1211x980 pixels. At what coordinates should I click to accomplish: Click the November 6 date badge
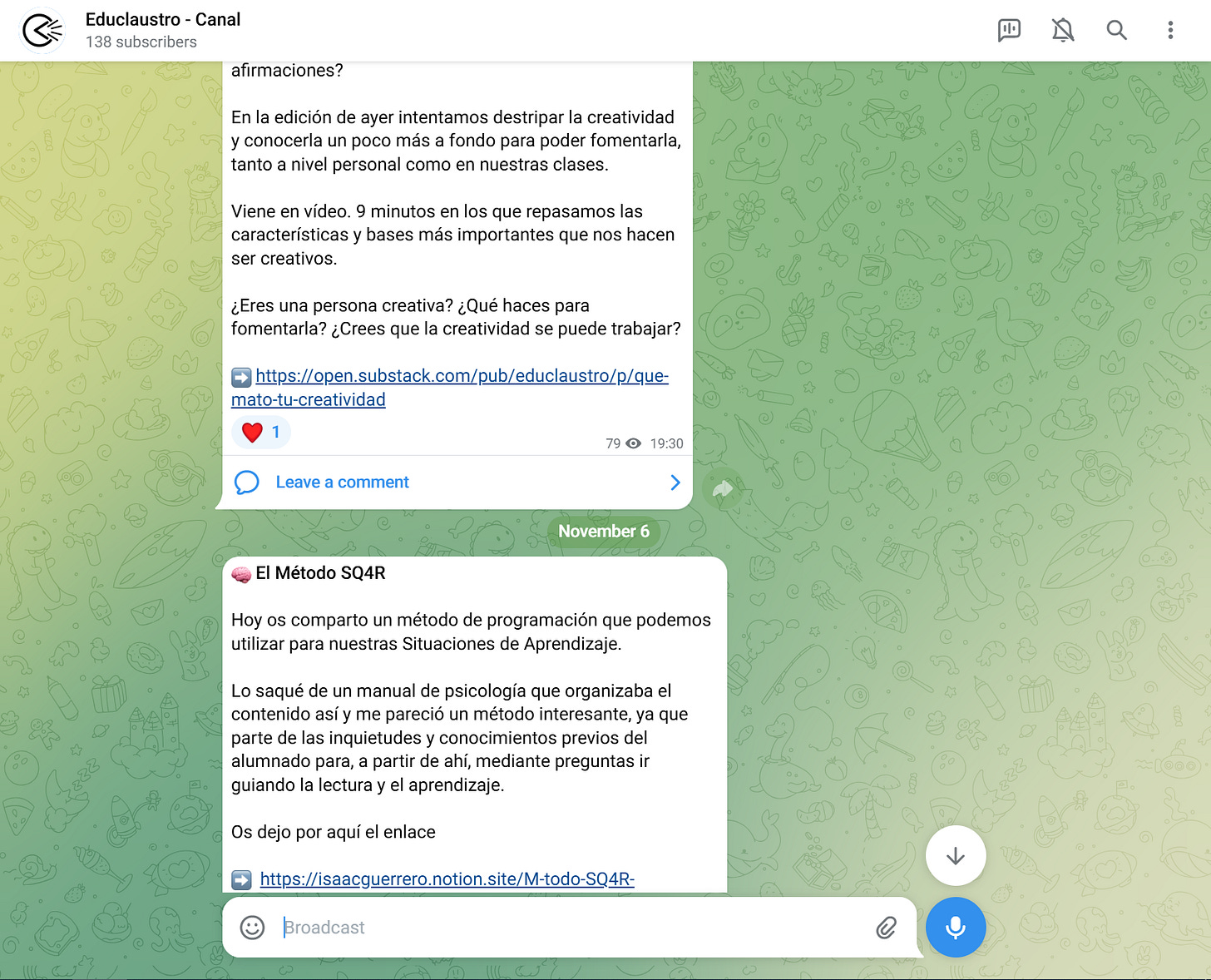tap(604, 532)
